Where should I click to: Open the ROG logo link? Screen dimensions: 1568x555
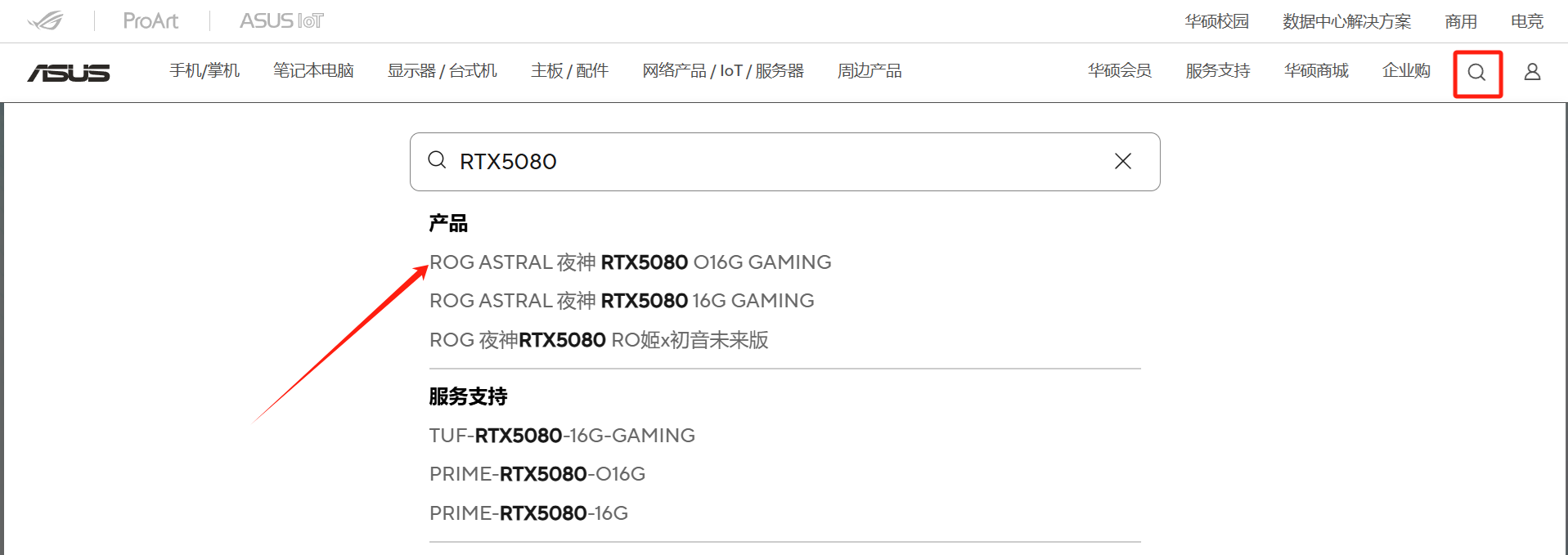pos(45,20)
